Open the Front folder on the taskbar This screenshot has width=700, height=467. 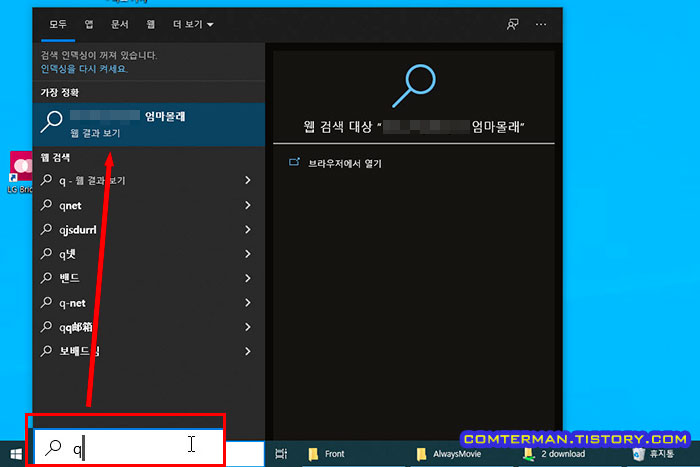point(327,454)
